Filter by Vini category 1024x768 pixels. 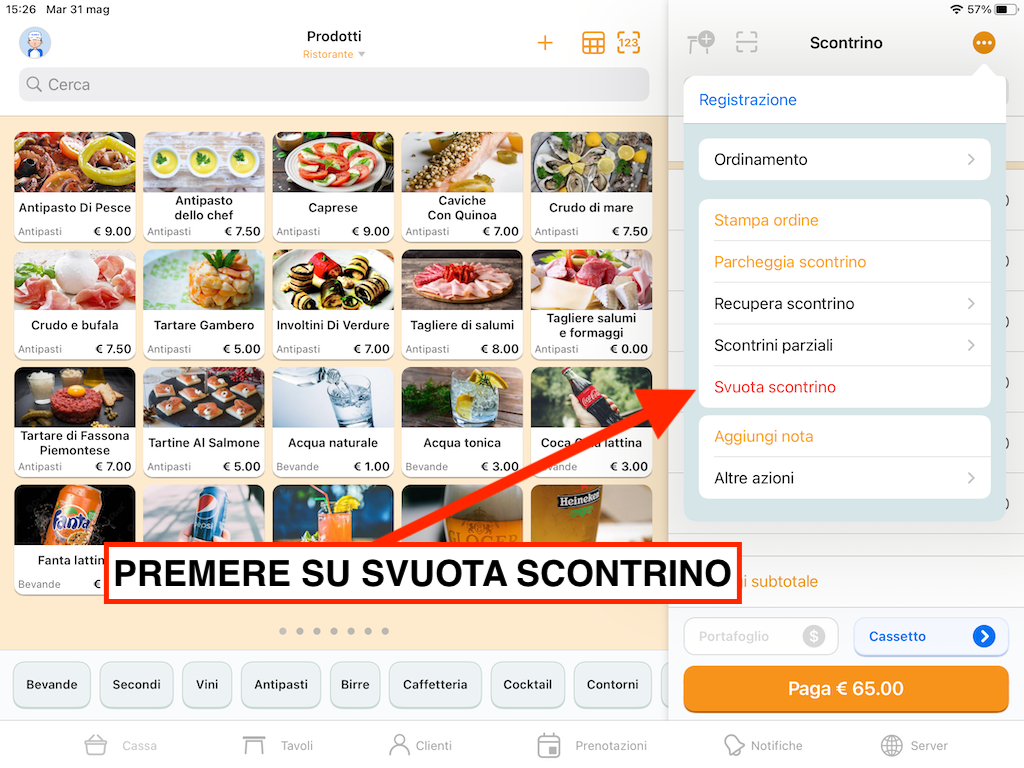click(x=207, y=684)
